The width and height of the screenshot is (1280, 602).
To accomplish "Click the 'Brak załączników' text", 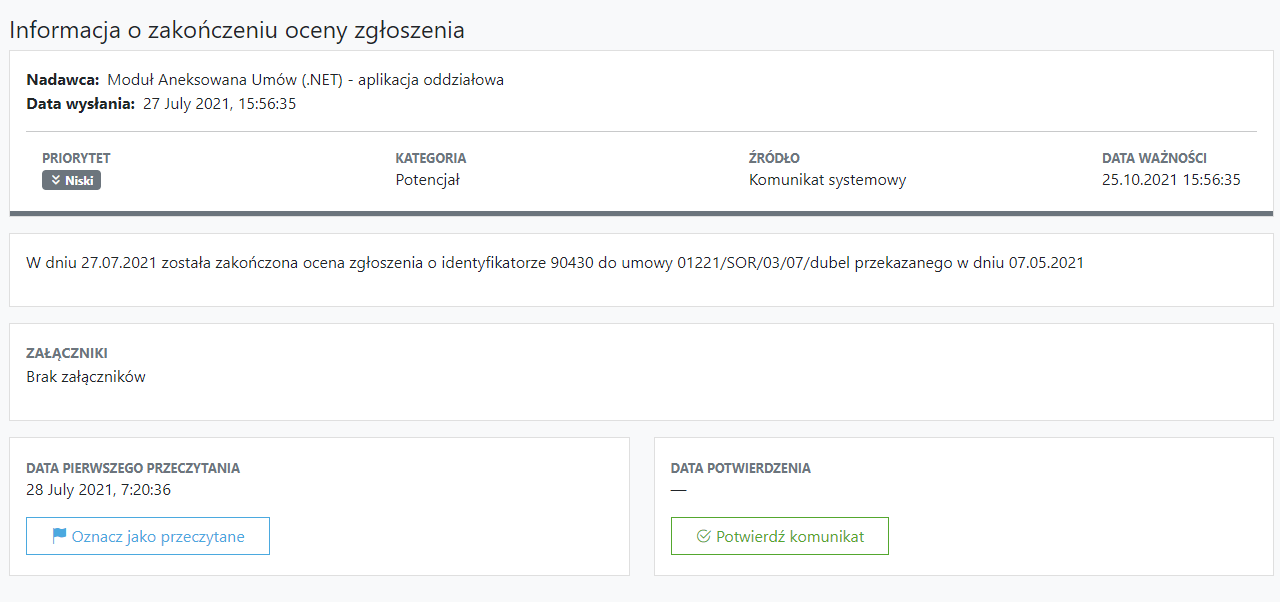I will point(86,377).
